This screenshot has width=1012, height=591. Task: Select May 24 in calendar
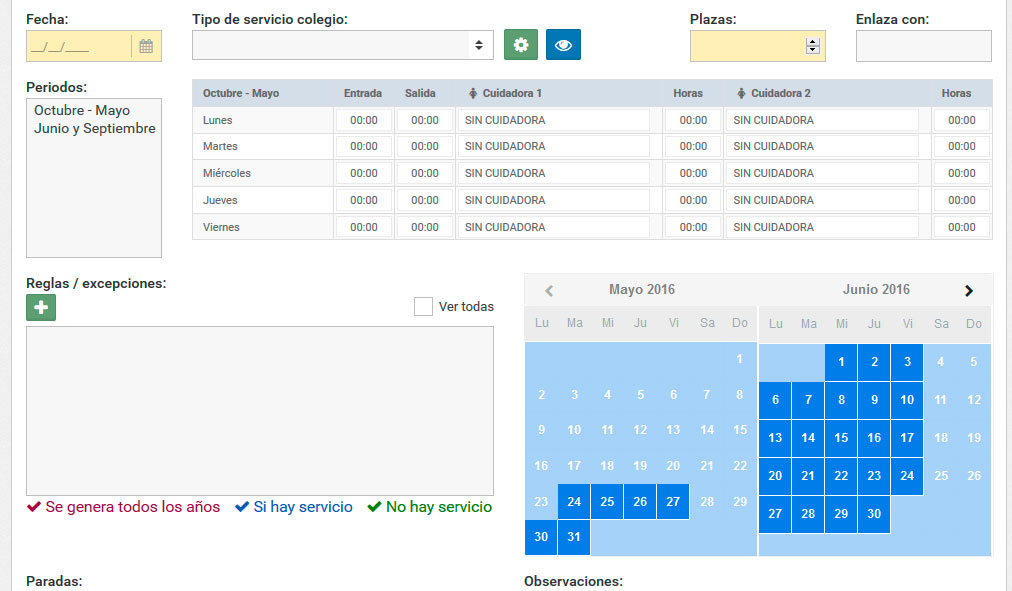click(x=574, y=501)
